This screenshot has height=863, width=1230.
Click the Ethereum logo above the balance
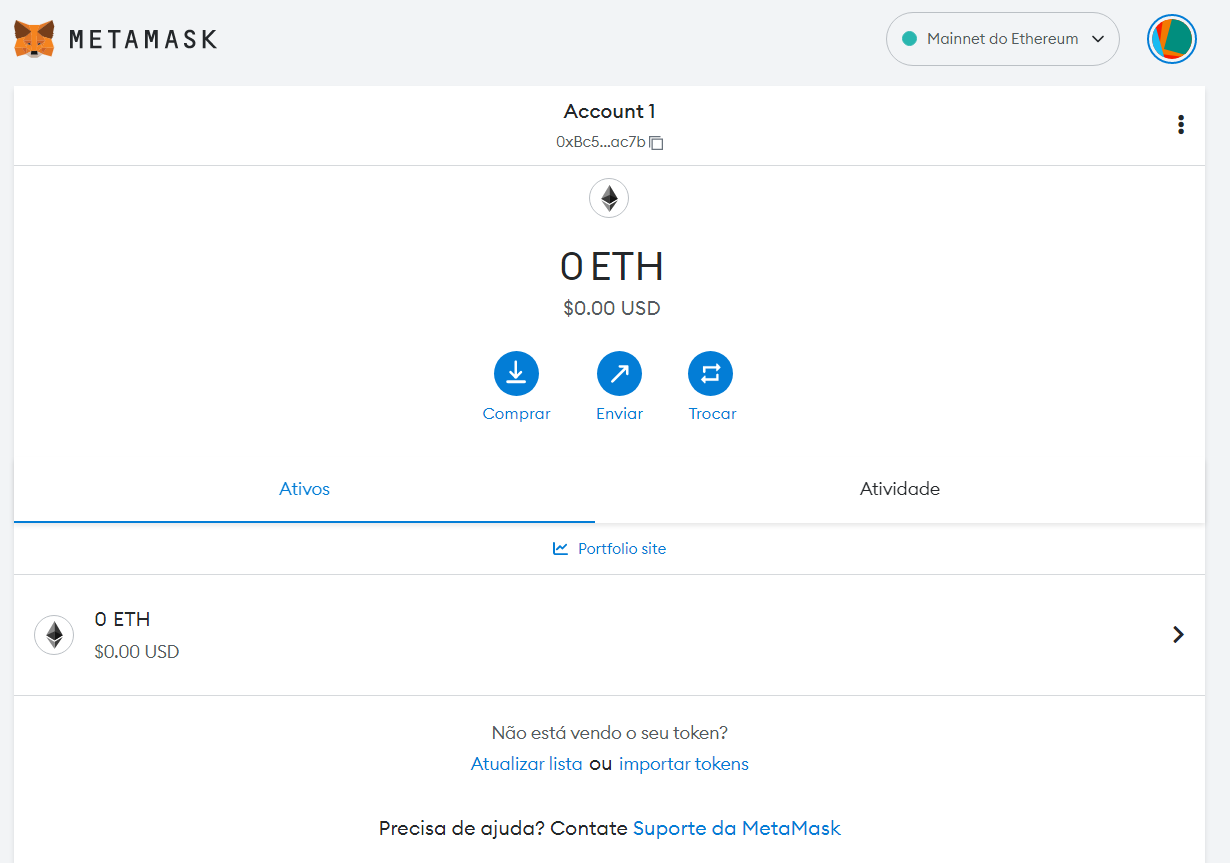609,198
